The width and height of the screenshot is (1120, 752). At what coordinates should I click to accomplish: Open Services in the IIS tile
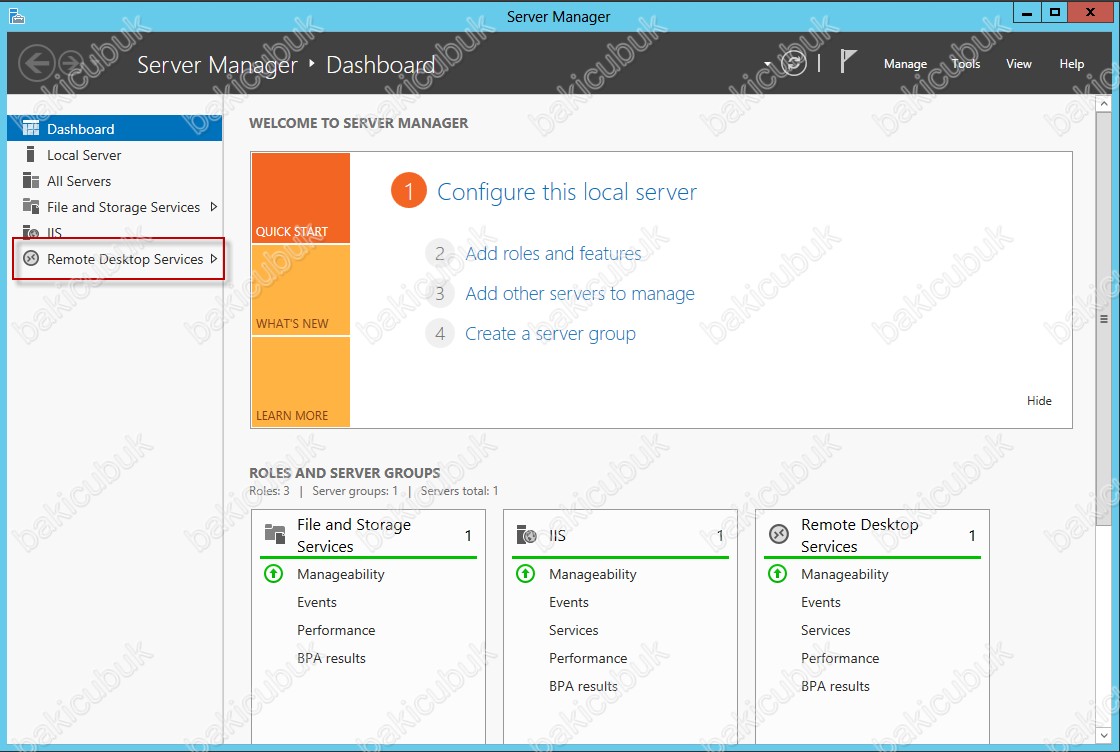coord(574,630)
